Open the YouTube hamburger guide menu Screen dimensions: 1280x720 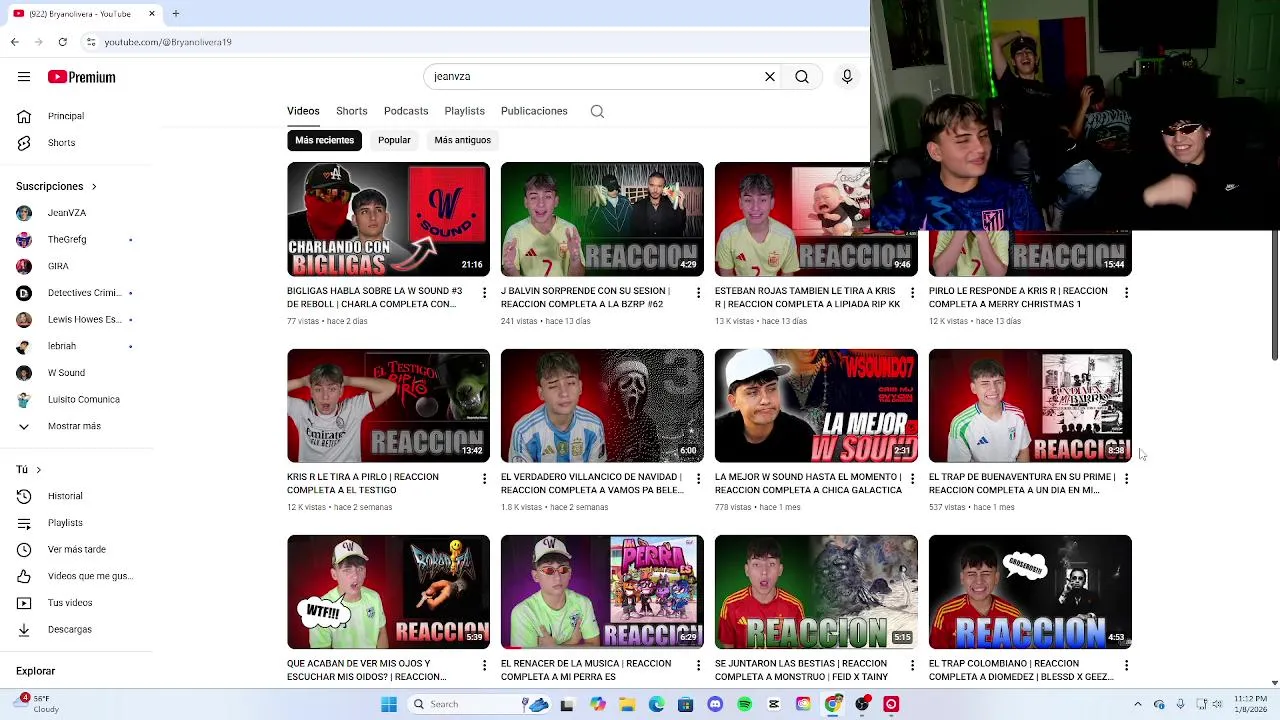[23, 77]
